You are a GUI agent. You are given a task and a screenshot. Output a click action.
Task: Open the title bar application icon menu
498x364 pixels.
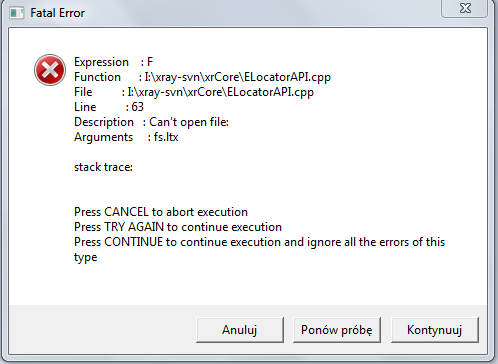(x=17, y=13)
